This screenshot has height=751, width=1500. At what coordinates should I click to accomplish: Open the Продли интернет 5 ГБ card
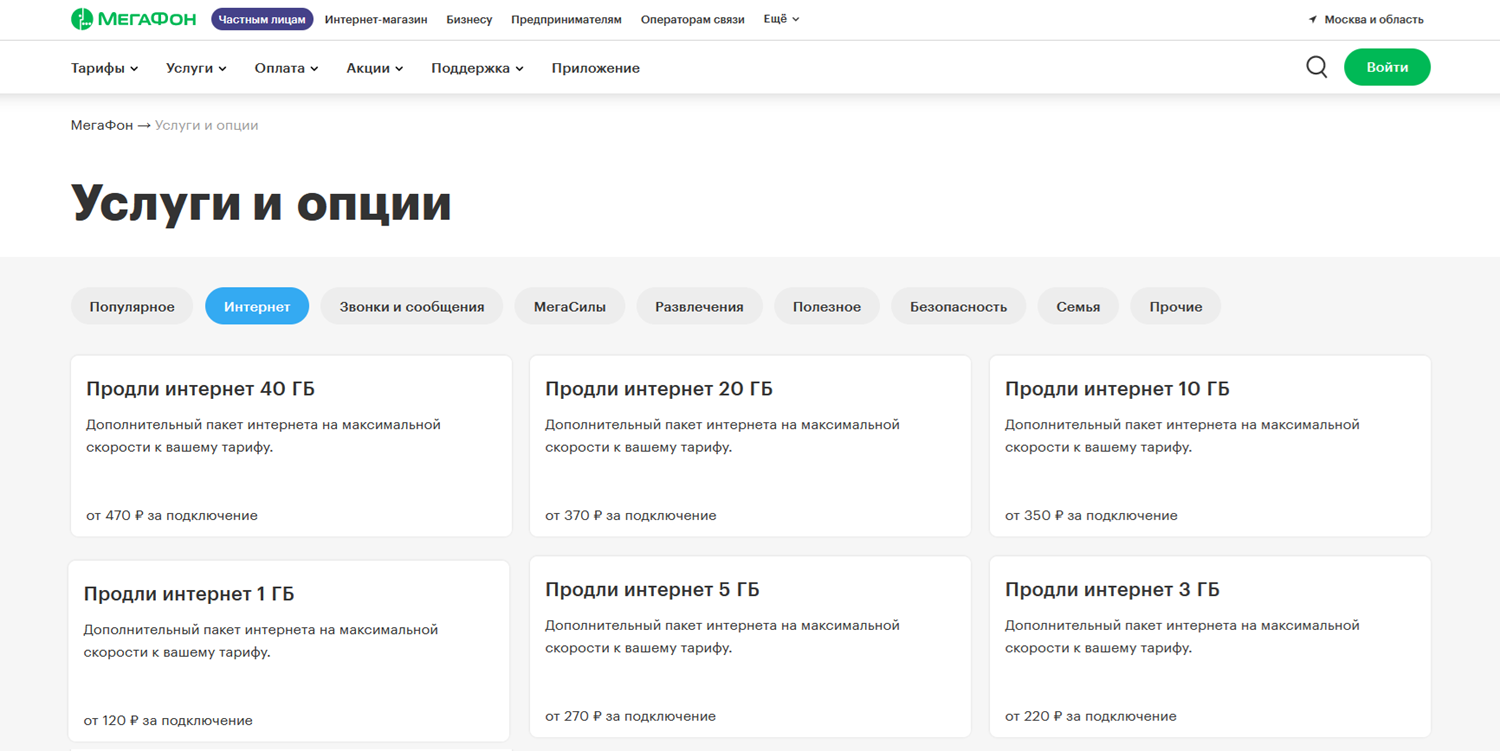click(x=750, y=647)
